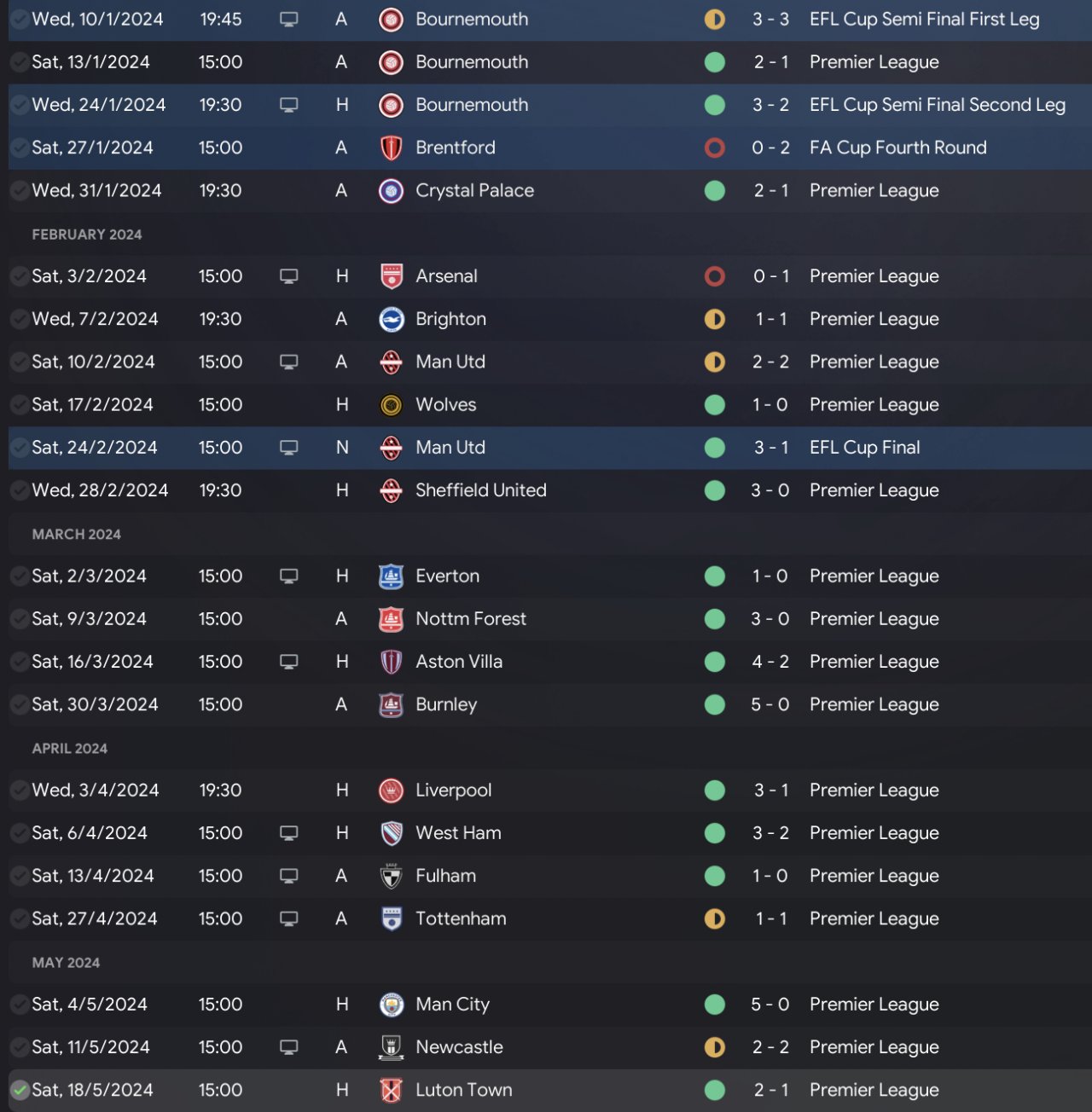
Task: Toggle check circle on Brentford FA Cup row
Action: click(x=20, y=148)
